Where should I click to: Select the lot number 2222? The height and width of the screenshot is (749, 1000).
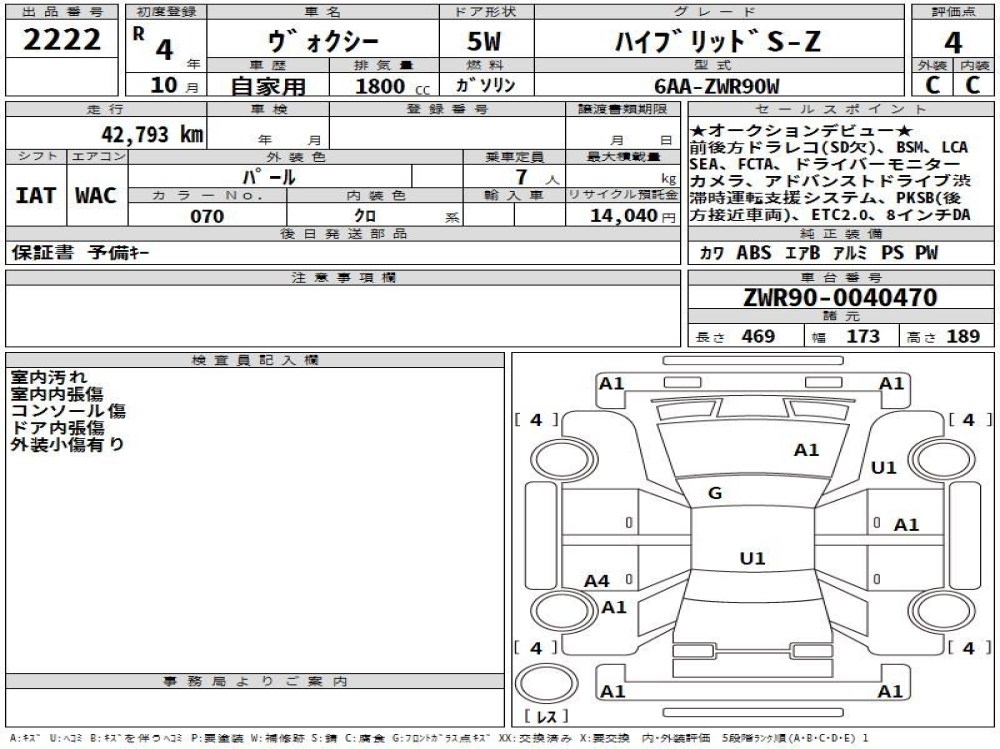click(62, 41)
